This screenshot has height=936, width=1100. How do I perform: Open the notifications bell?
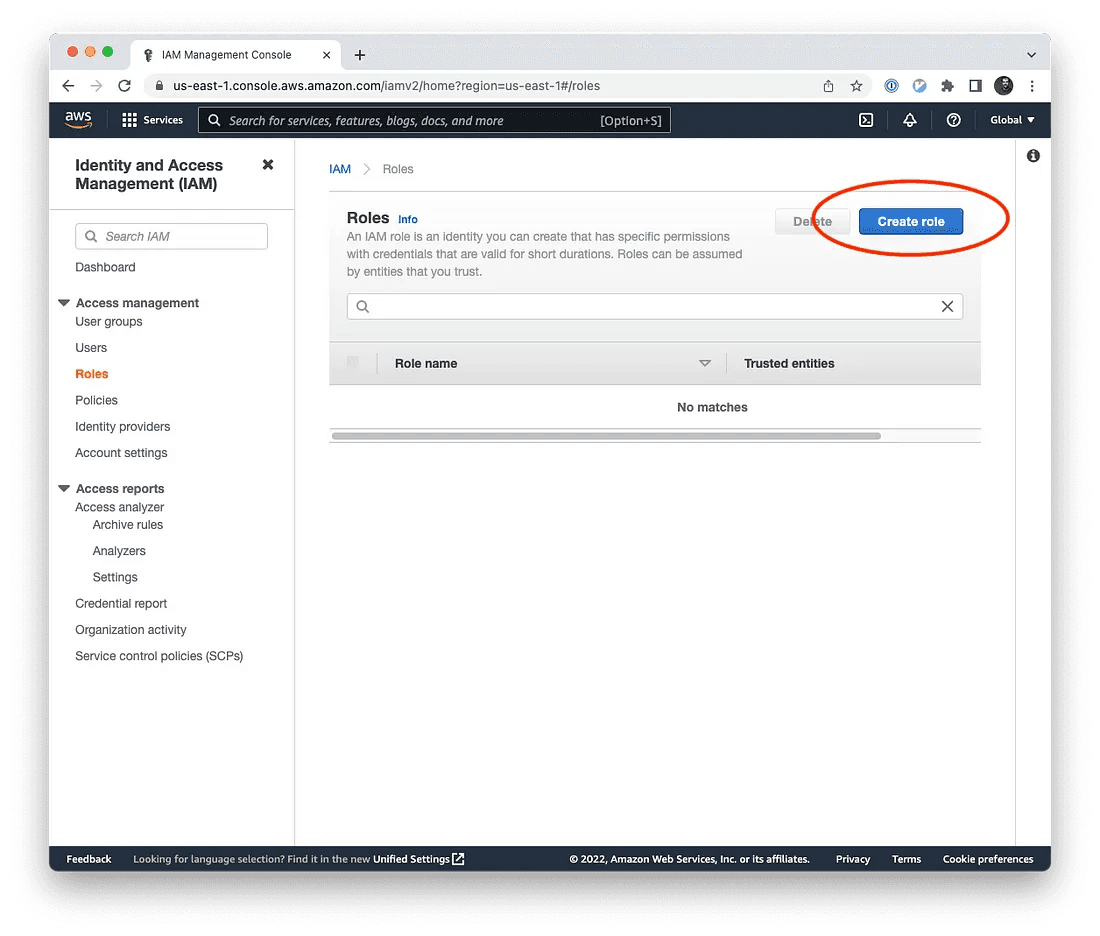click(910, 120)
